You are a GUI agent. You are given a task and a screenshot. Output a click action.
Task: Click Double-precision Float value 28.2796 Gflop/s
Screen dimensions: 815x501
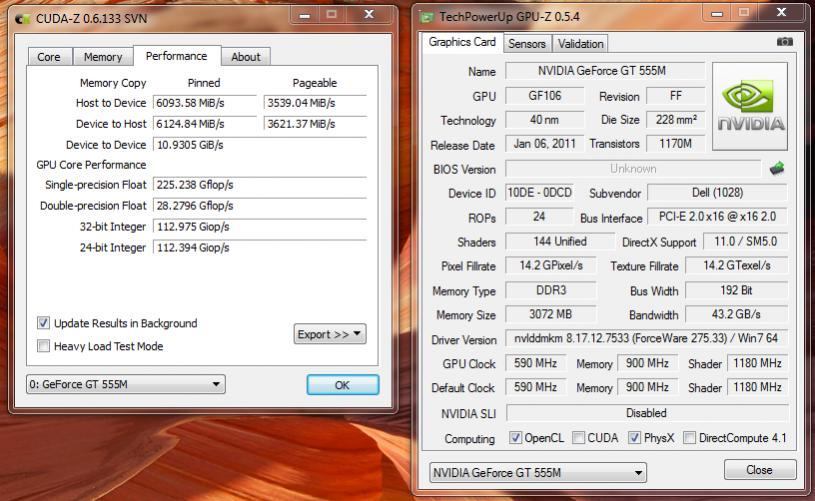click(260, 206)
